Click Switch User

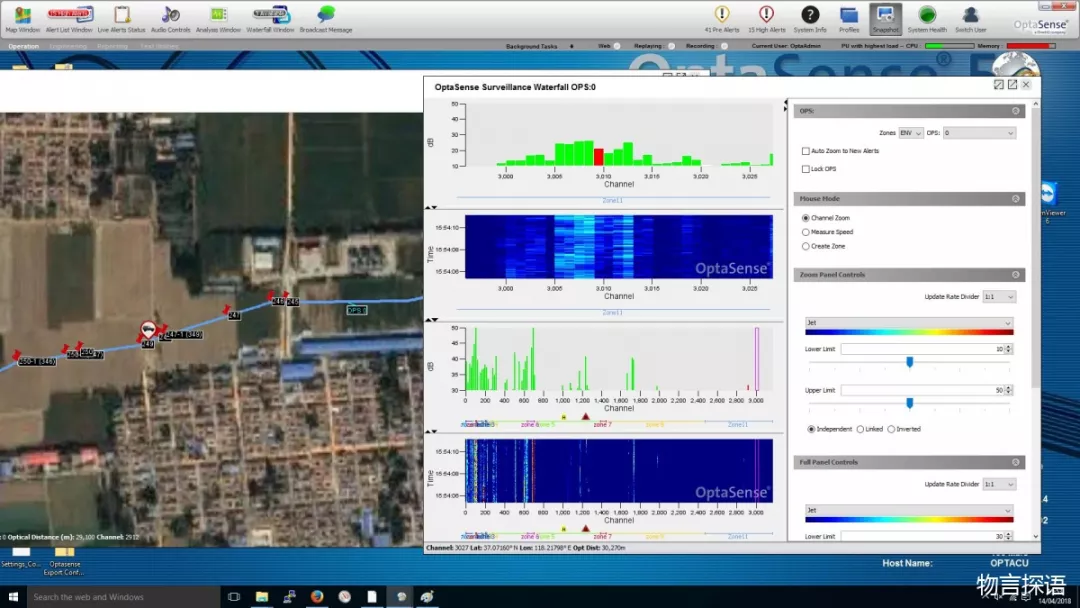(x=970, y=19)
